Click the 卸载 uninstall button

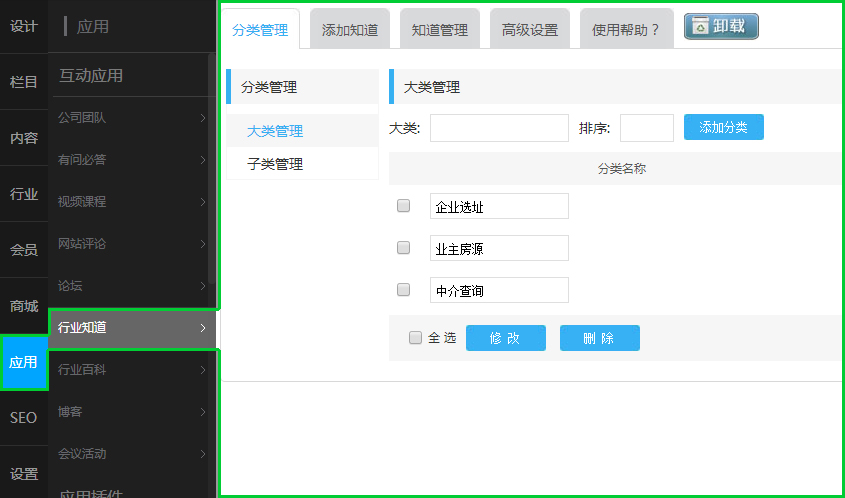tap(721, 26)
